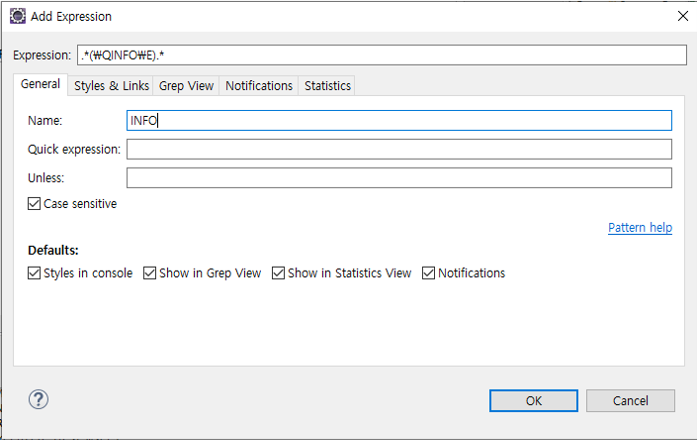The image size is (697, 440).
Task: Click into the Expression text field
Action: point(380,55)
